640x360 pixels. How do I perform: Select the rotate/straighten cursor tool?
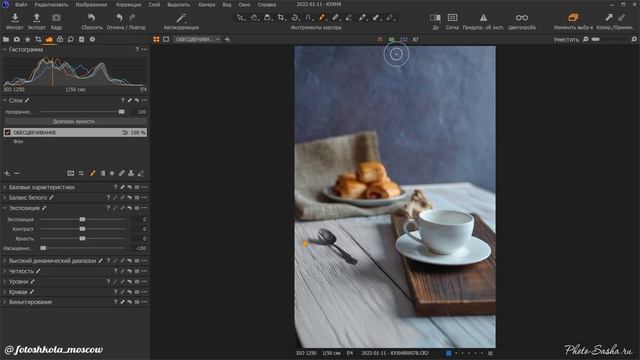pos(295,18)
